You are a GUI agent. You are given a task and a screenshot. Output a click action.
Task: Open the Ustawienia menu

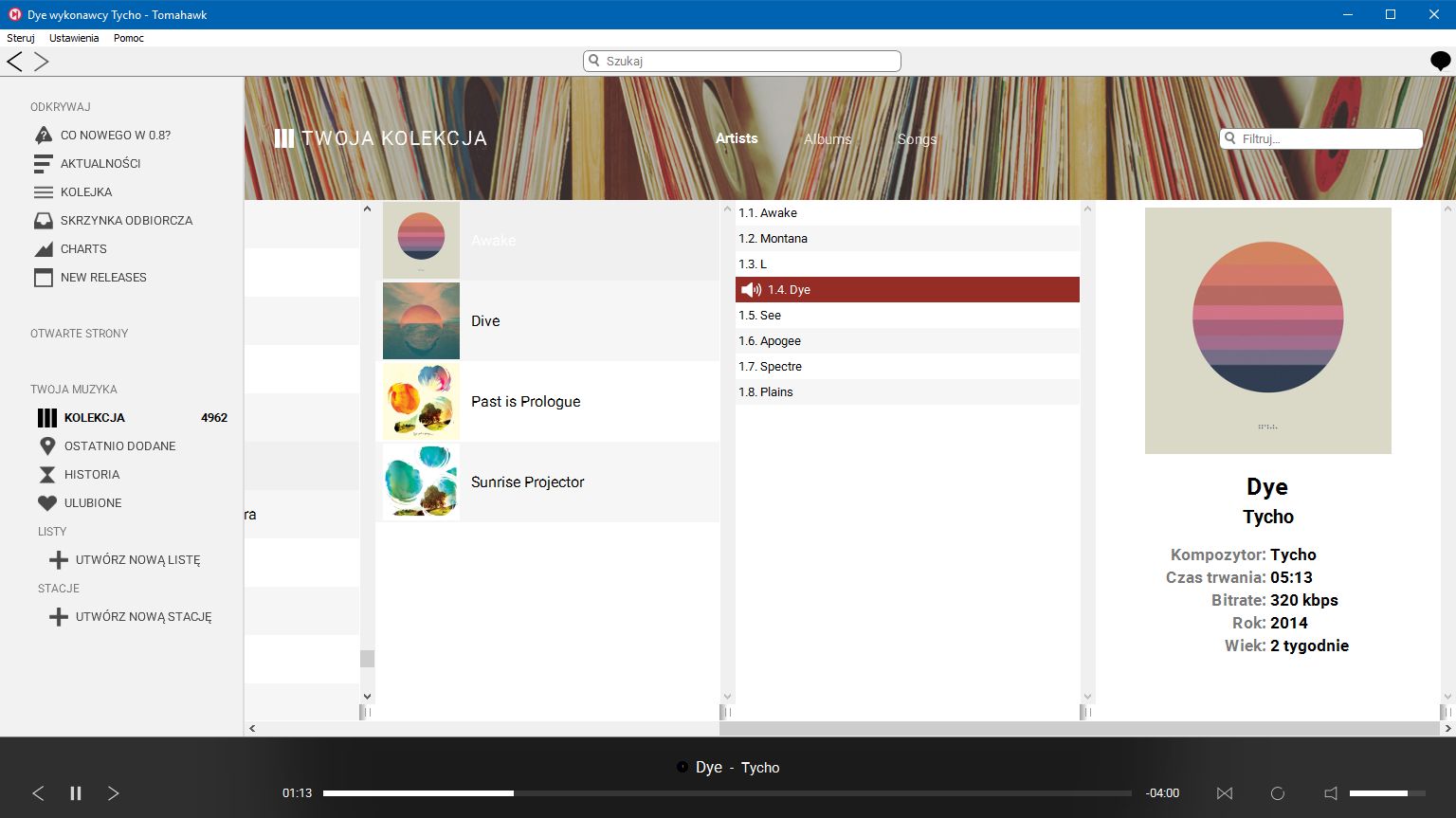(x=74, y=38)
